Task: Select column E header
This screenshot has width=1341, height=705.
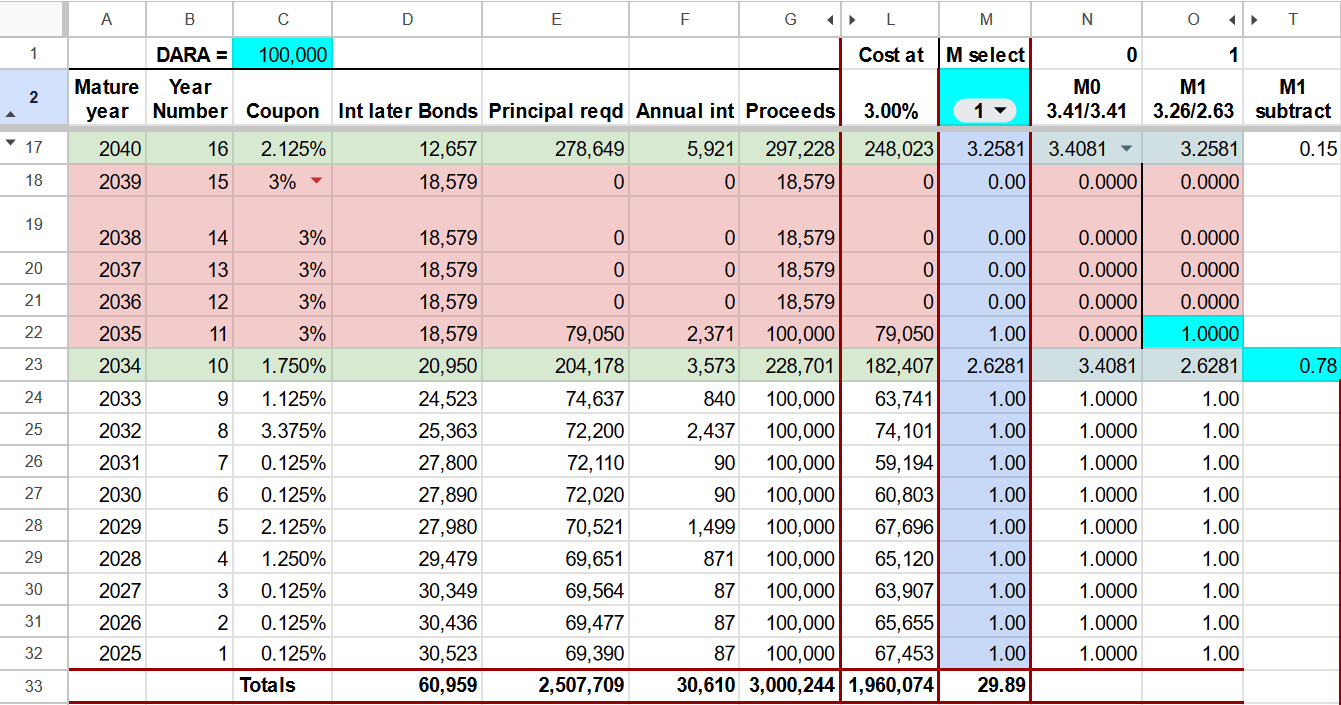Action: coord(556,19)
